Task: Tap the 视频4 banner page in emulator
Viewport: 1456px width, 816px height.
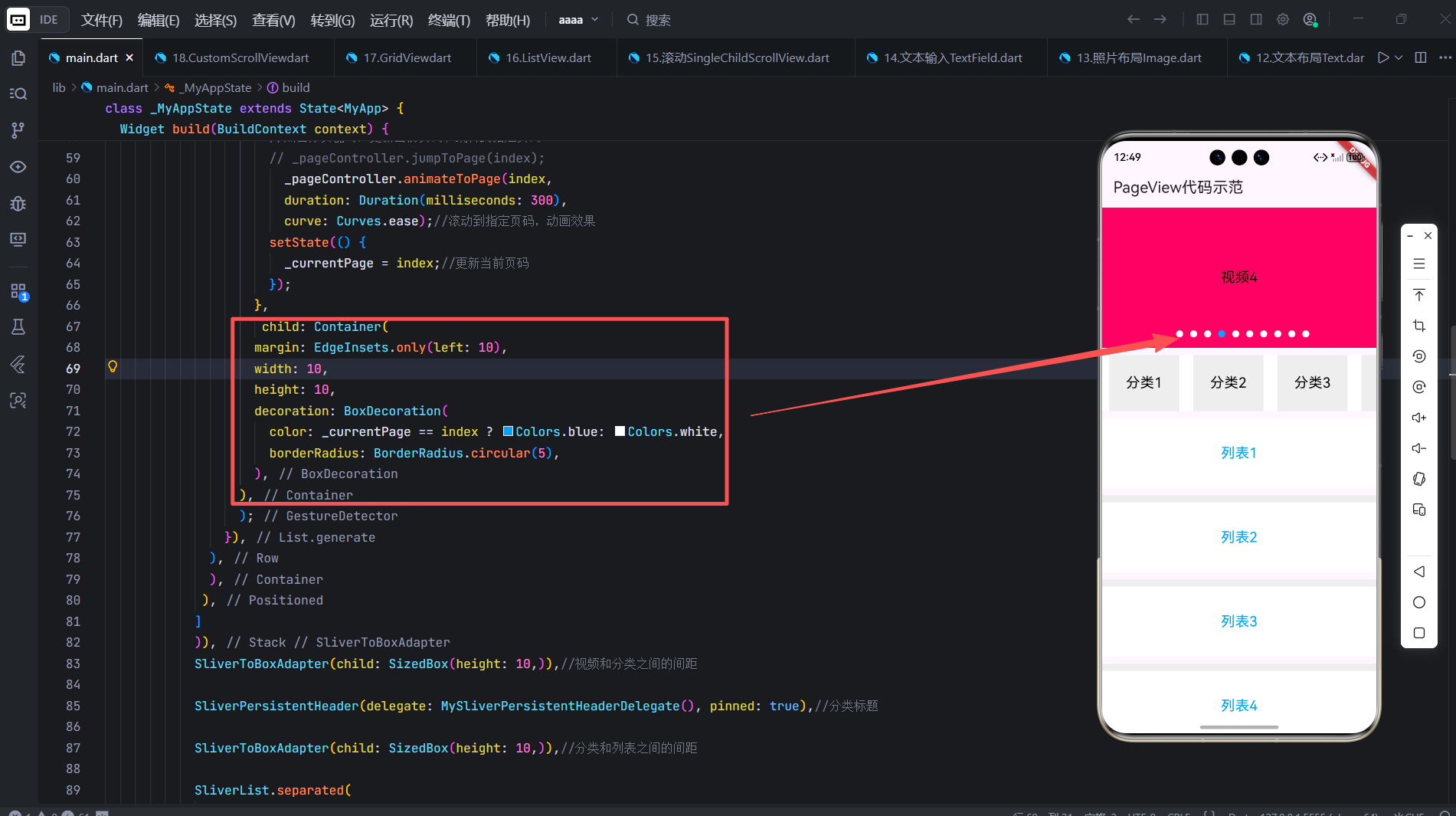Action: pyautogui.click(x=1238, y=277)
